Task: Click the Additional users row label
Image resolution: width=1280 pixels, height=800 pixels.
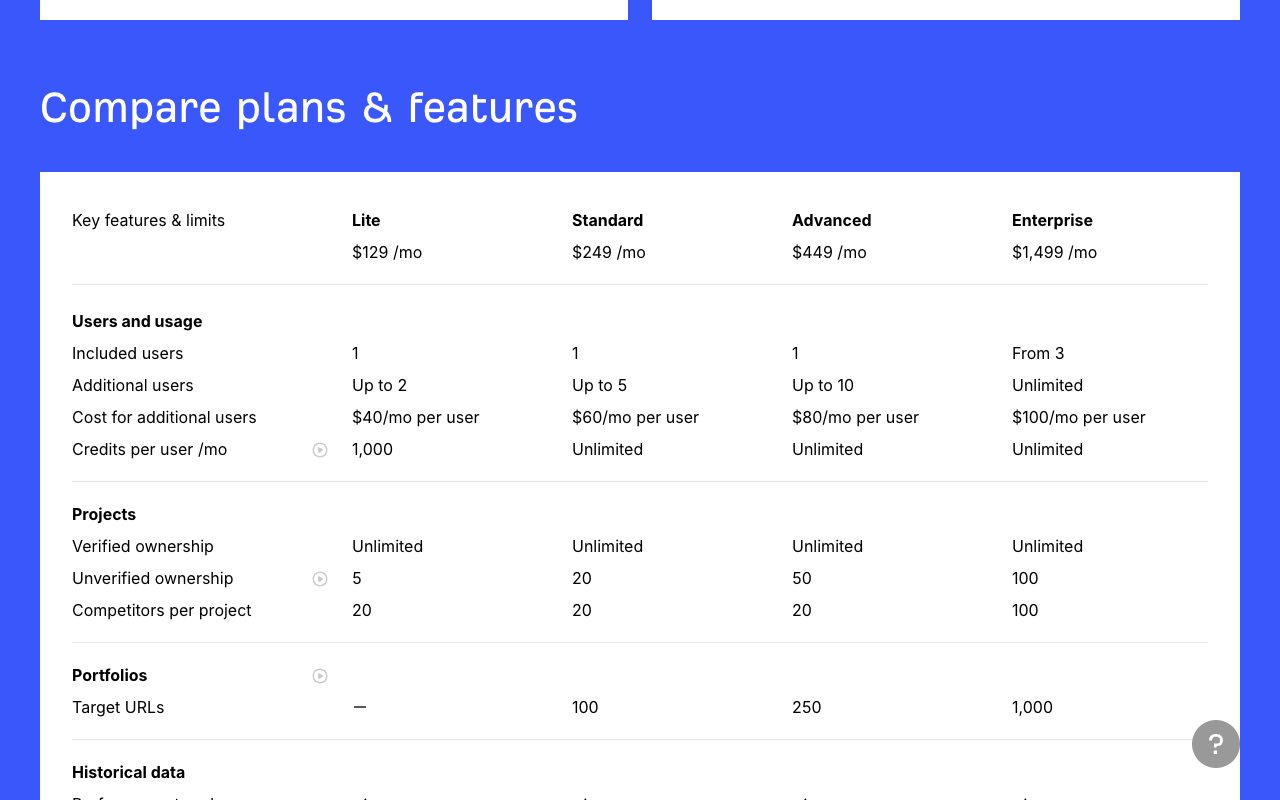Action: (132, 385)
